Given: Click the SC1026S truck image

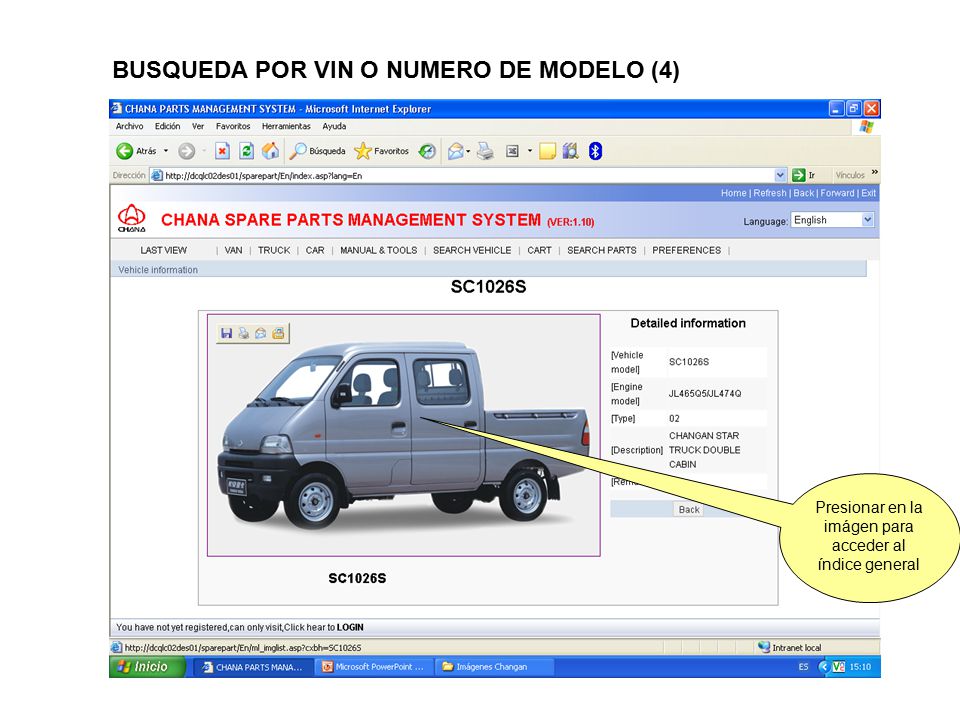Looking at the screenshot, I should click(x=403, y=435).
